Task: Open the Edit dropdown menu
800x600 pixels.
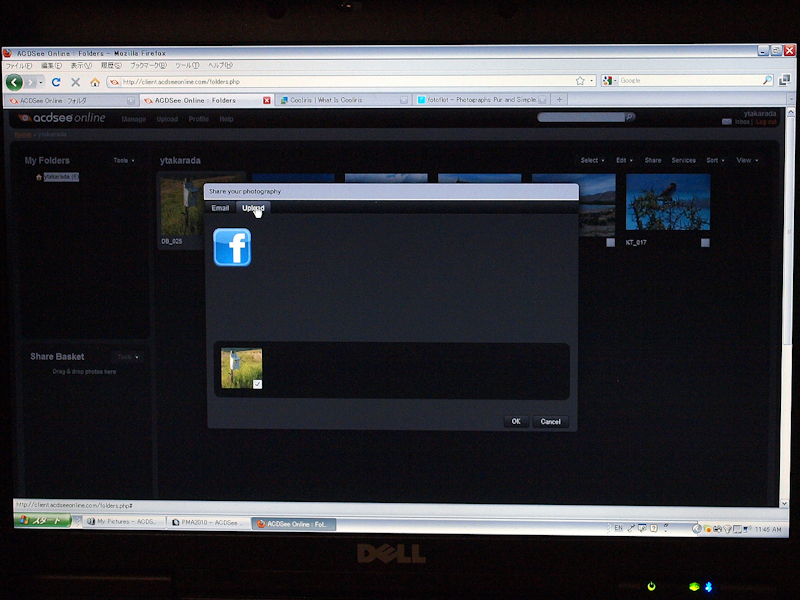Action: click(624, 160)
